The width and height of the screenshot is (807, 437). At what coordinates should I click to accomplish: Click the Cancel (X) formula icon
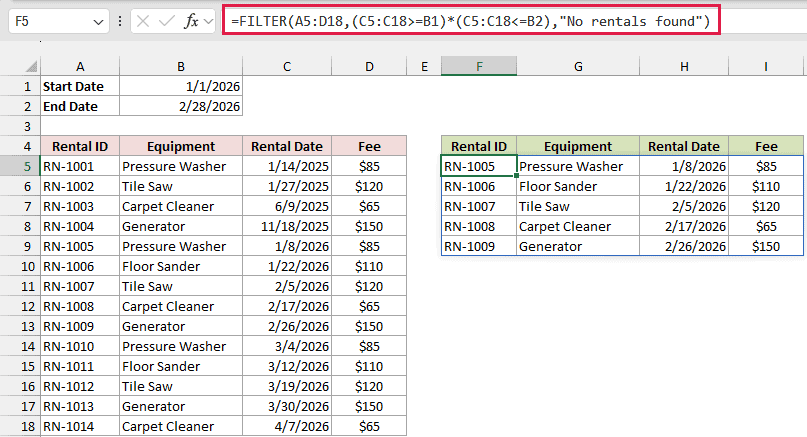(x=143, y=22)
